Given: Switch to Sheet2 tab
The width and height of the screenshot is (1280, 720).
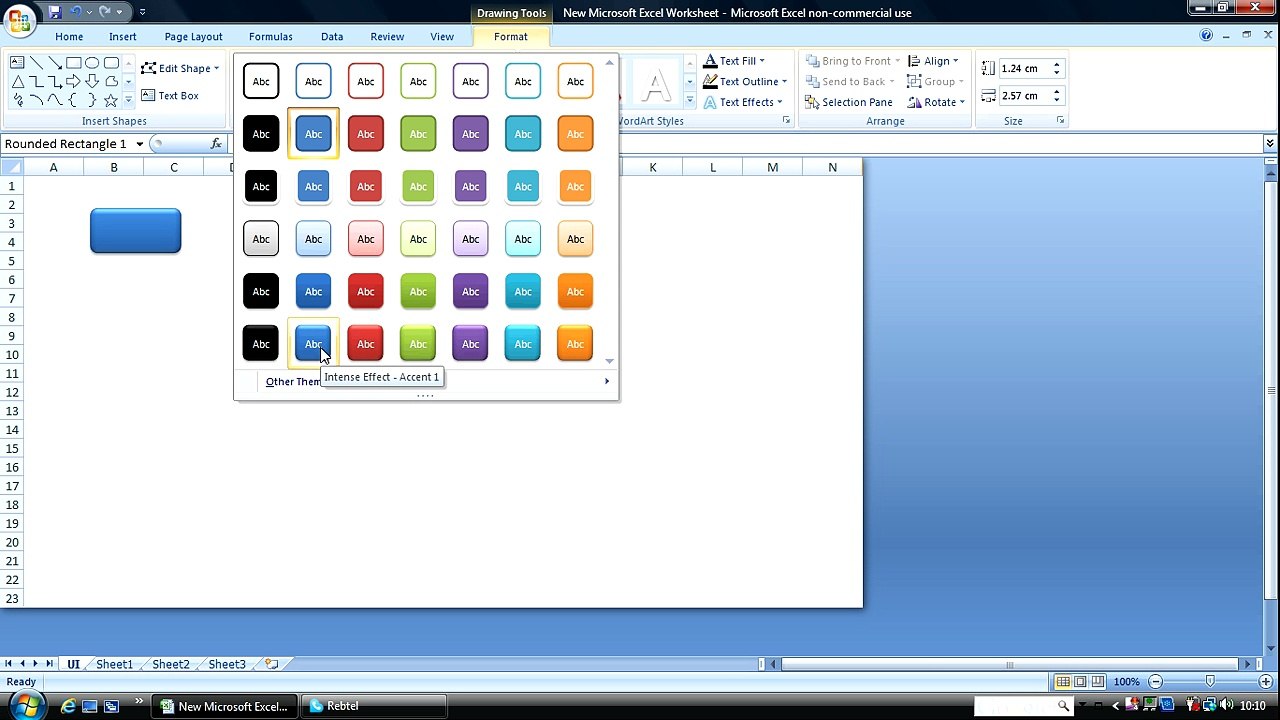Looking at the screenshot, I should 170,664.
